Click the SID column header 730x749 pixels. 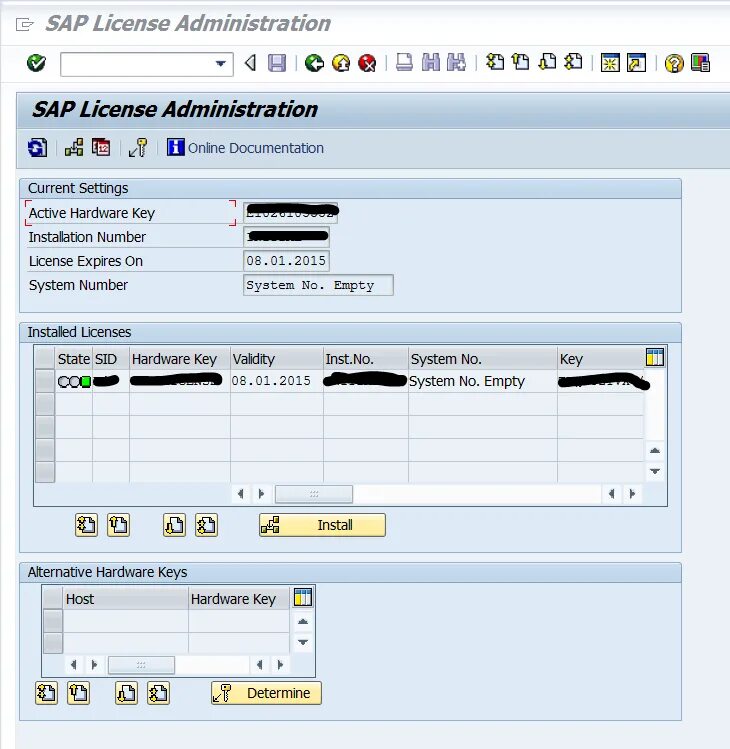coord(111,359)
